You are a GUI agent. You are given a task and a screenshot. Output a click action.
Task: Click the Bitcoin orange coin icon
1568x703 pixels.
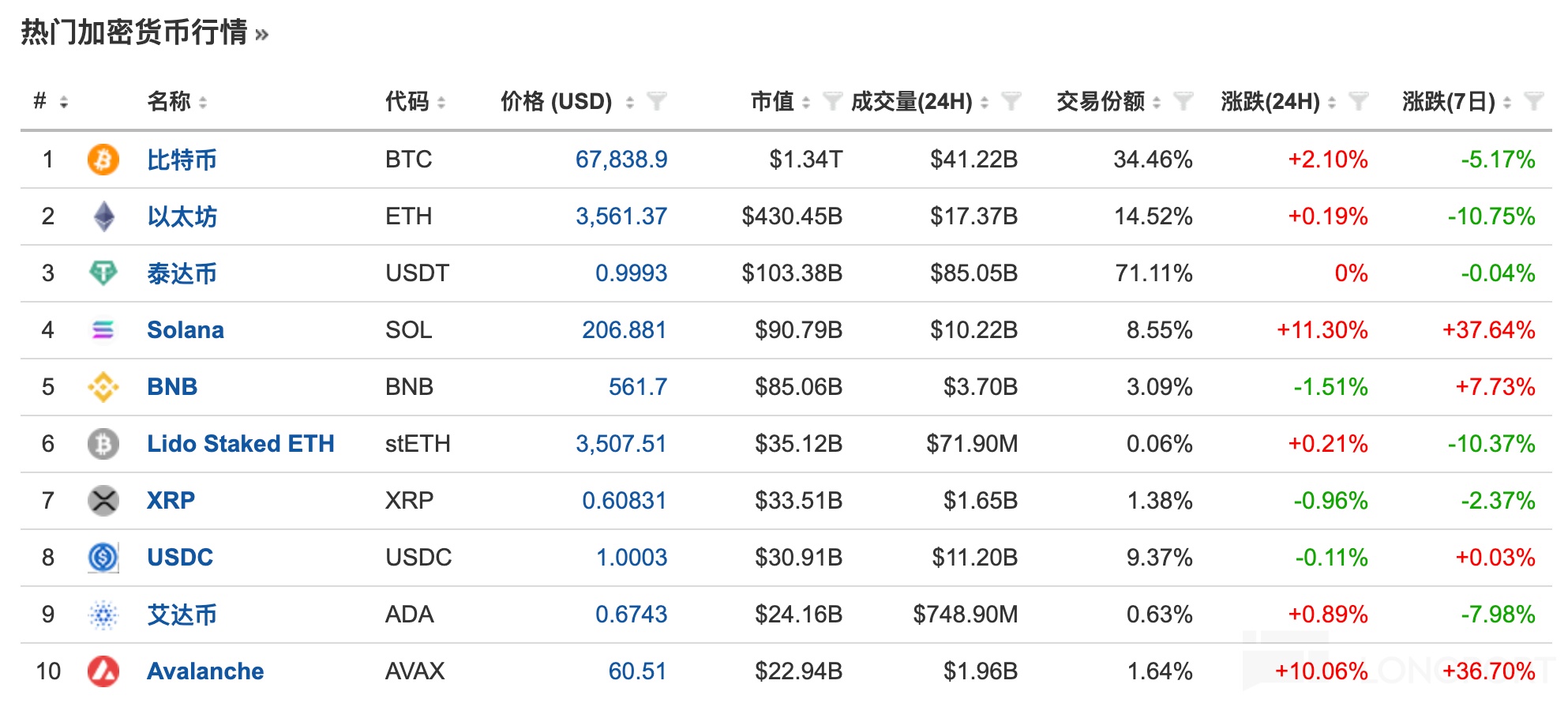click(103, 160)
